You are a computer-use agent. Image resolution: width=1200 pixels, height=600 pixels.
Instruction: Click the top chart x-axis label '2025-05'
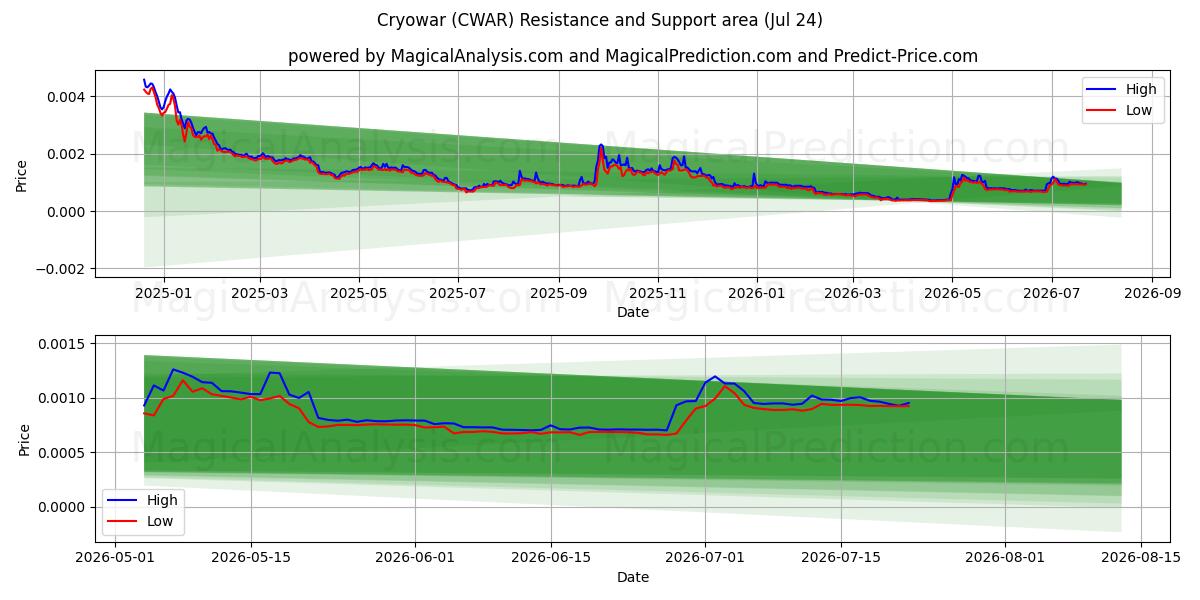359,293
